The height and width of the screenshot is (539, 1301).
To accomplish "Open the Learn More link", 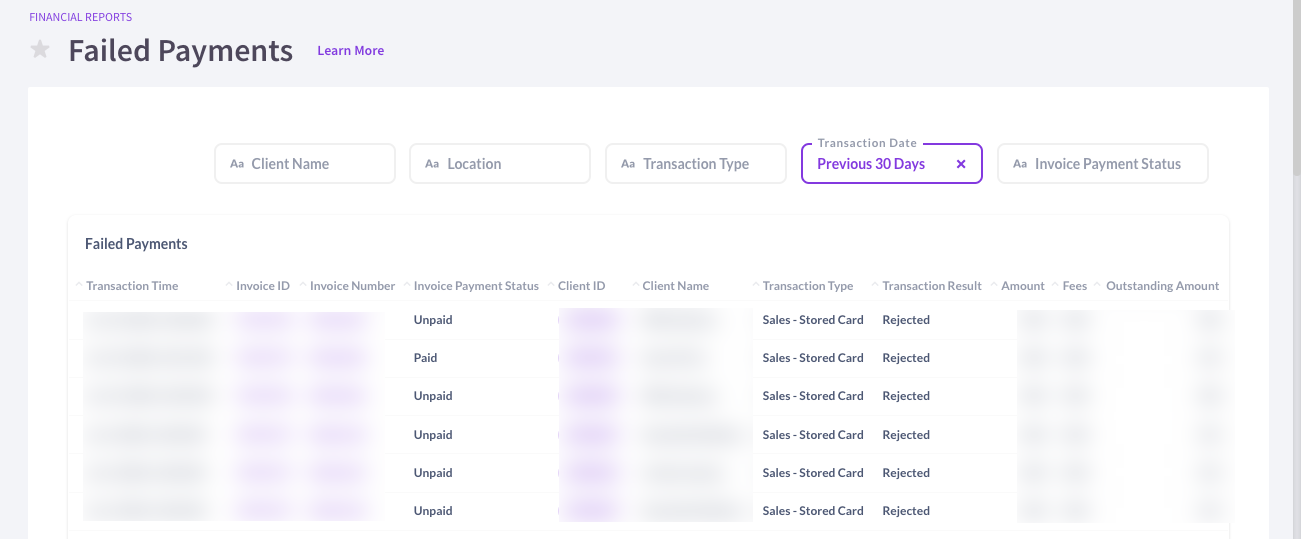I will [x=350, y=51].
